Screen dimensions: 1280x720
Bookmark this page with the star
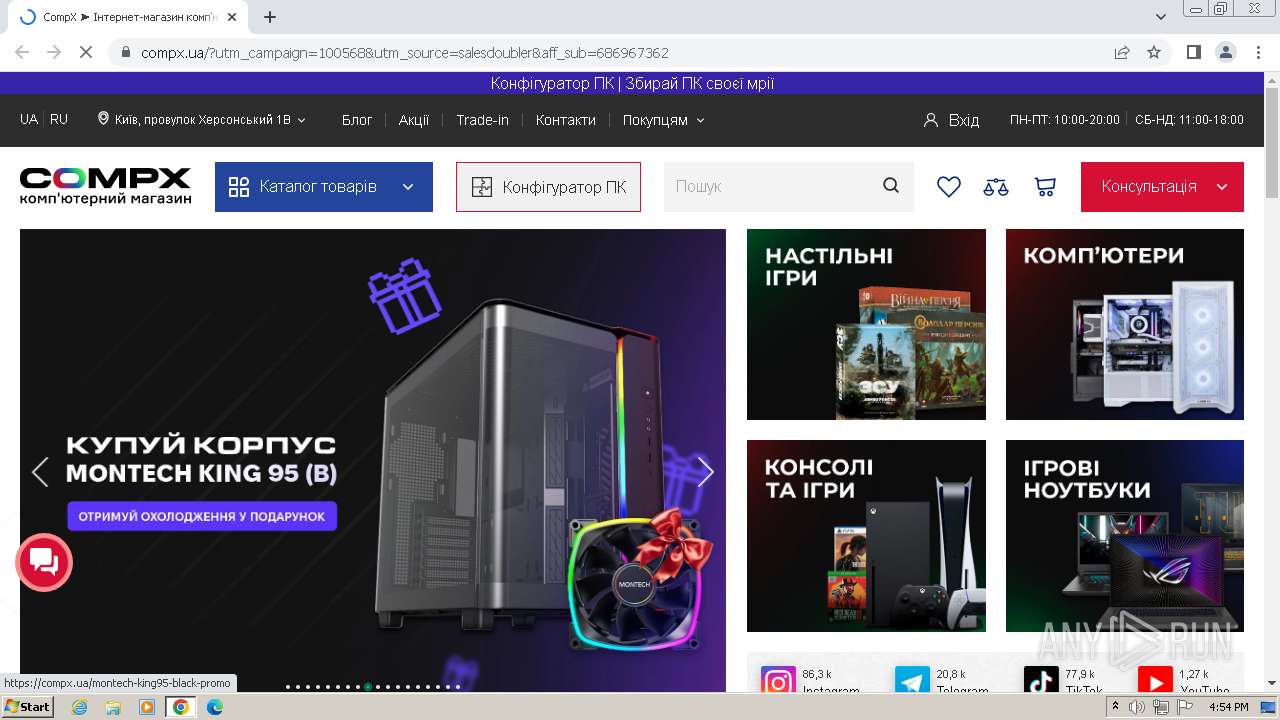(x=1154, y=52)
